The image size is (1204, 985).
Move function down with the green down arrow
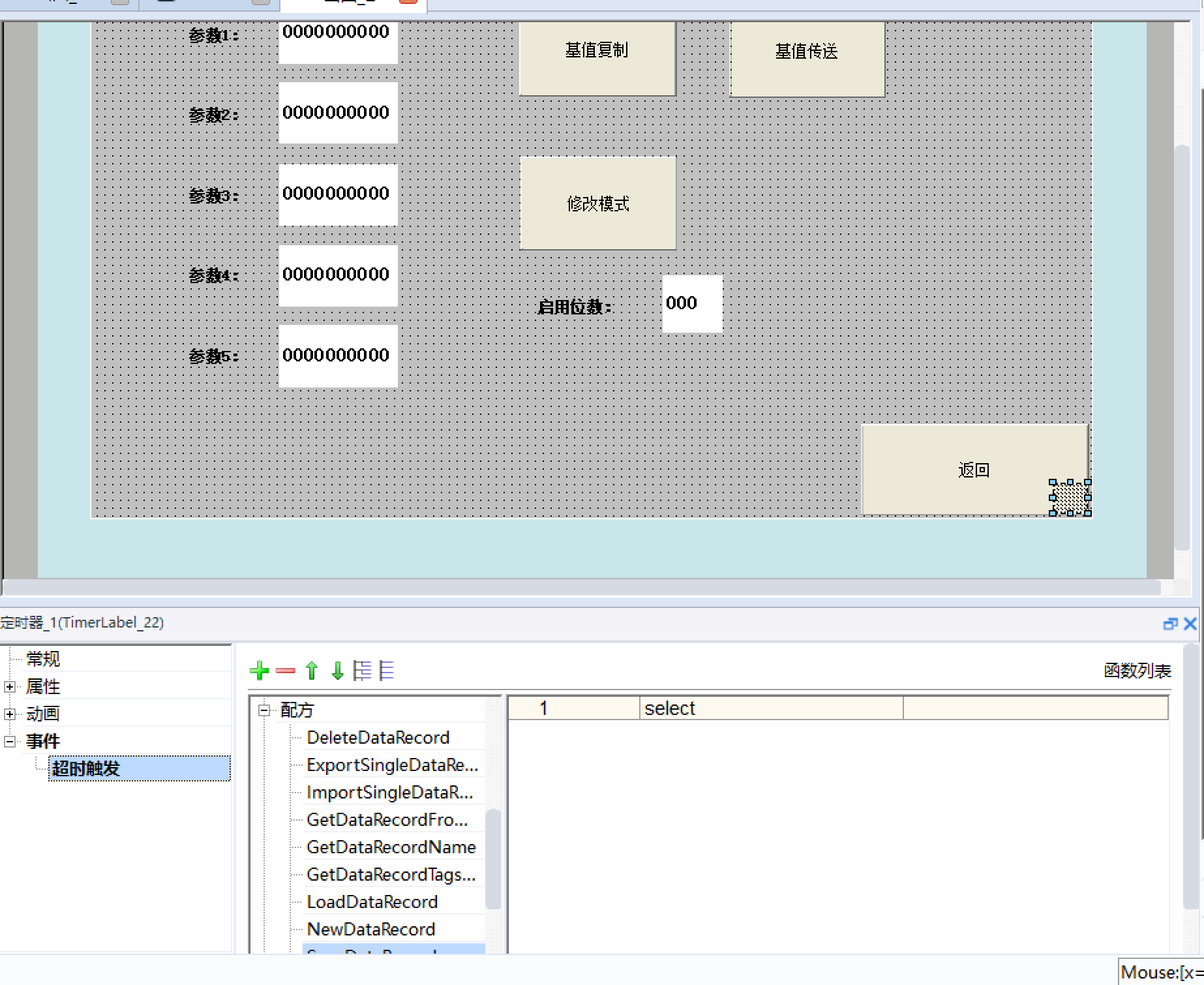point(337,671)
